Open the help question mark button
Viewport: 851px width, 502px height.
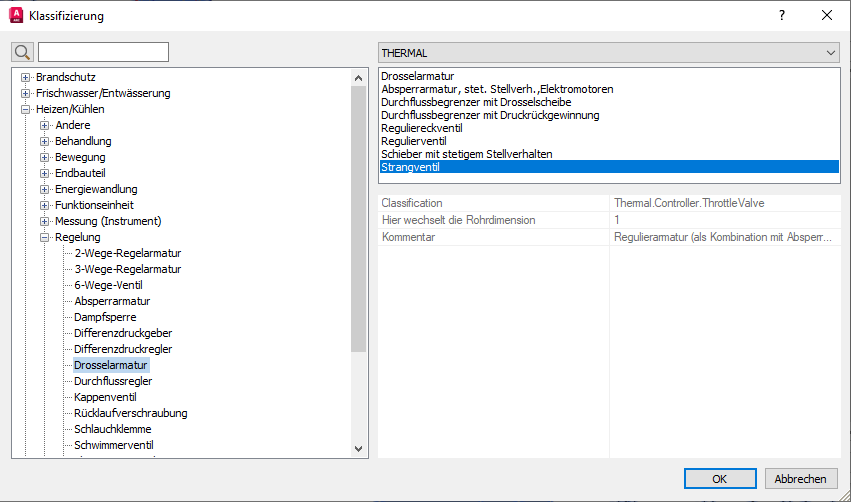click(782, 15)
